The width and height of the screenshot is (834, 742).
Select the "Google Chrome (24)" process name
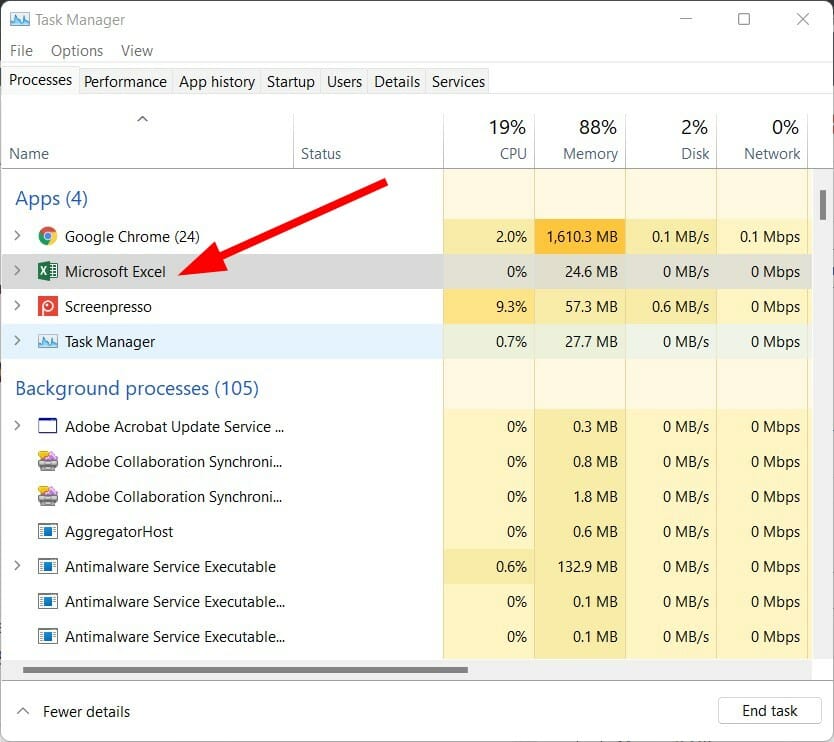tap(132, 237)
